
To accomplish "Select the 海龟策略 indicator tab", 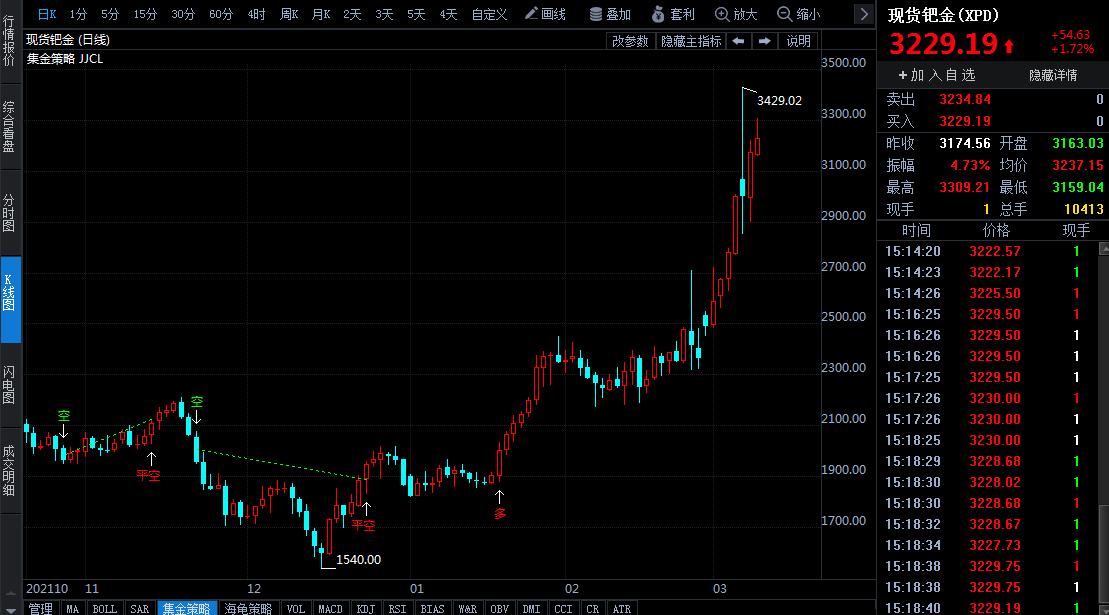I will point(248,609).
